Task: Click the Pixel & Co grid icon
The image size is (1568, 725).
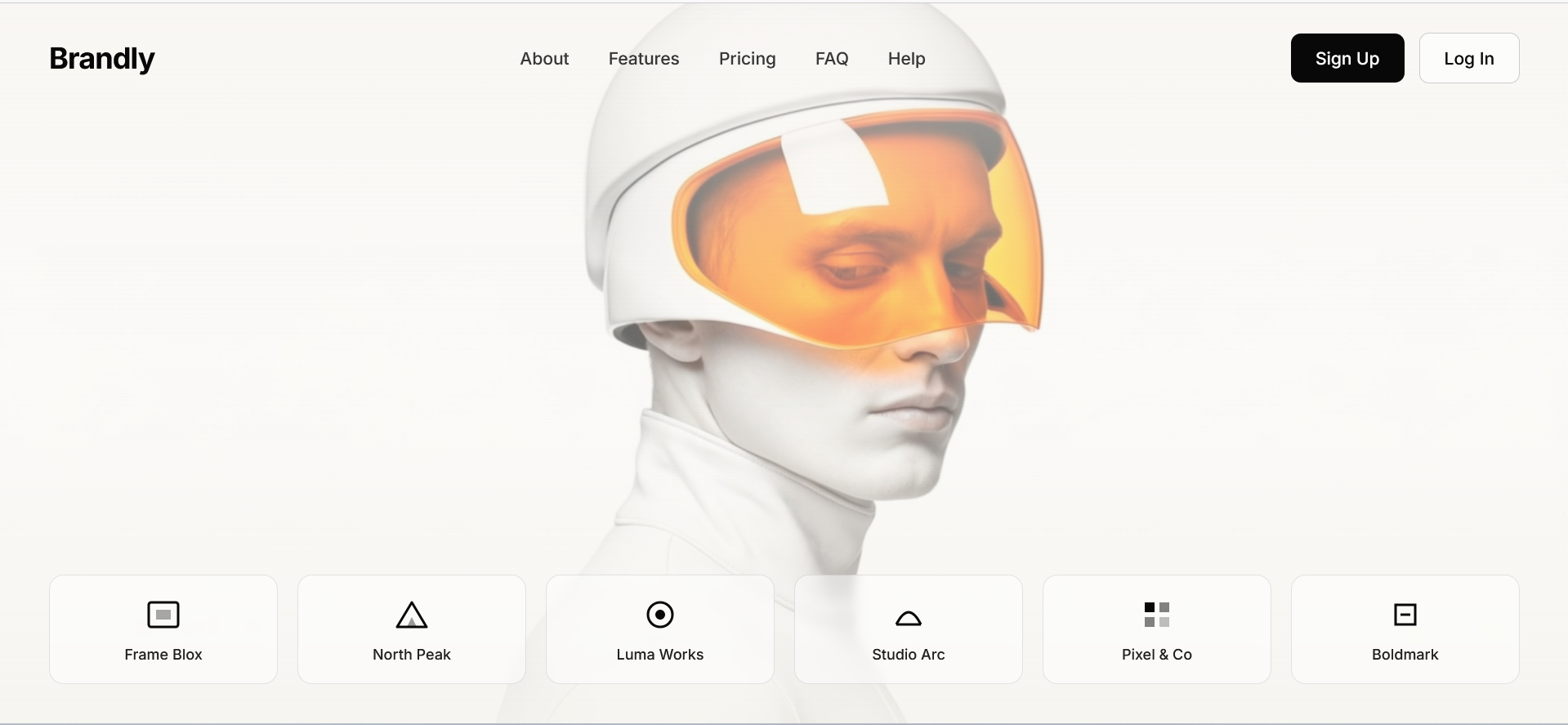Action: (x=1157, y=615)
